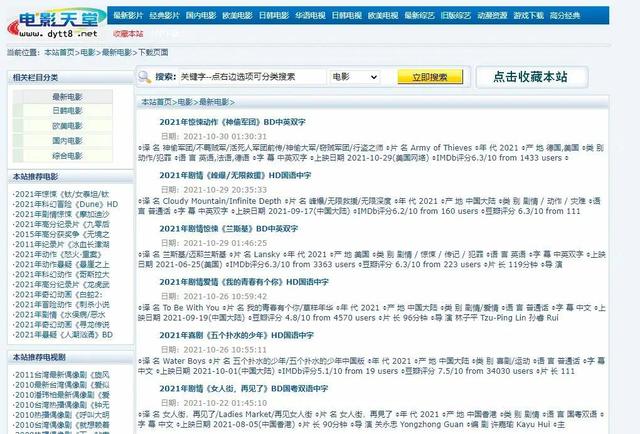Open recommended 2015年高分获奖争《无境之
Viewport: 640px width, 434px height.
coord(62,234)
